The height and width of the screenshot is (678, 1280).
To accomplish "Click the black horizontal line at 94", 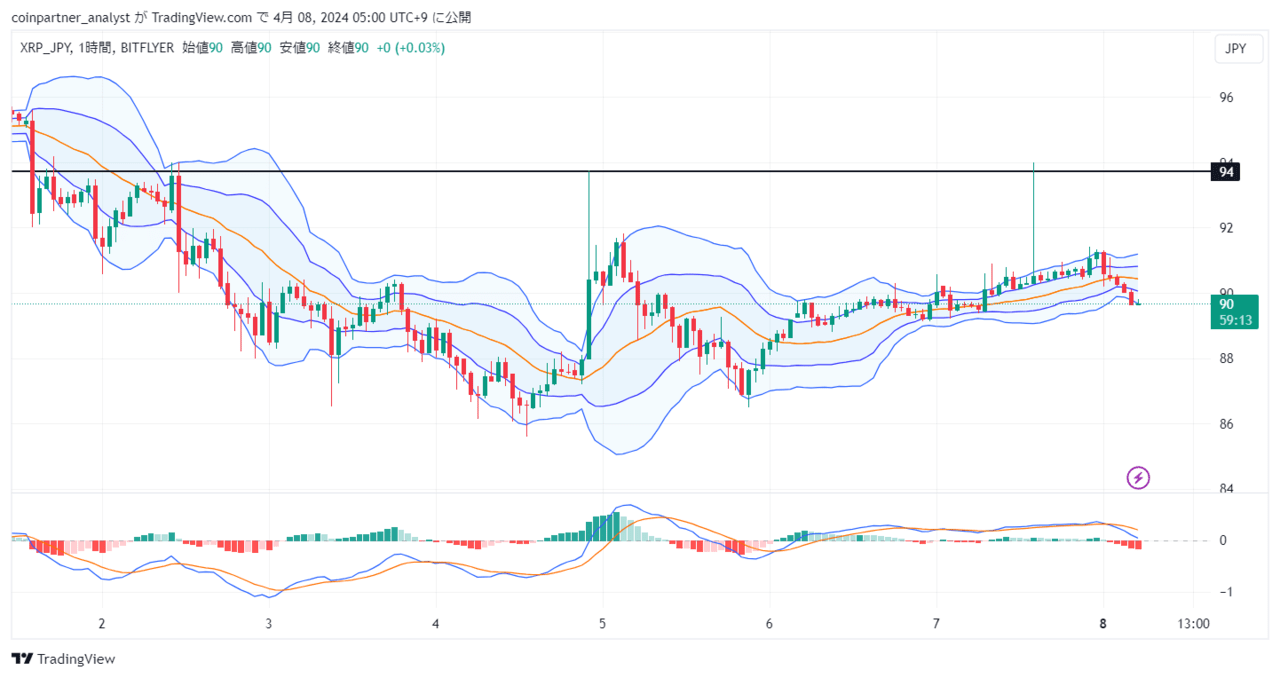I will [x=610, y=171].
